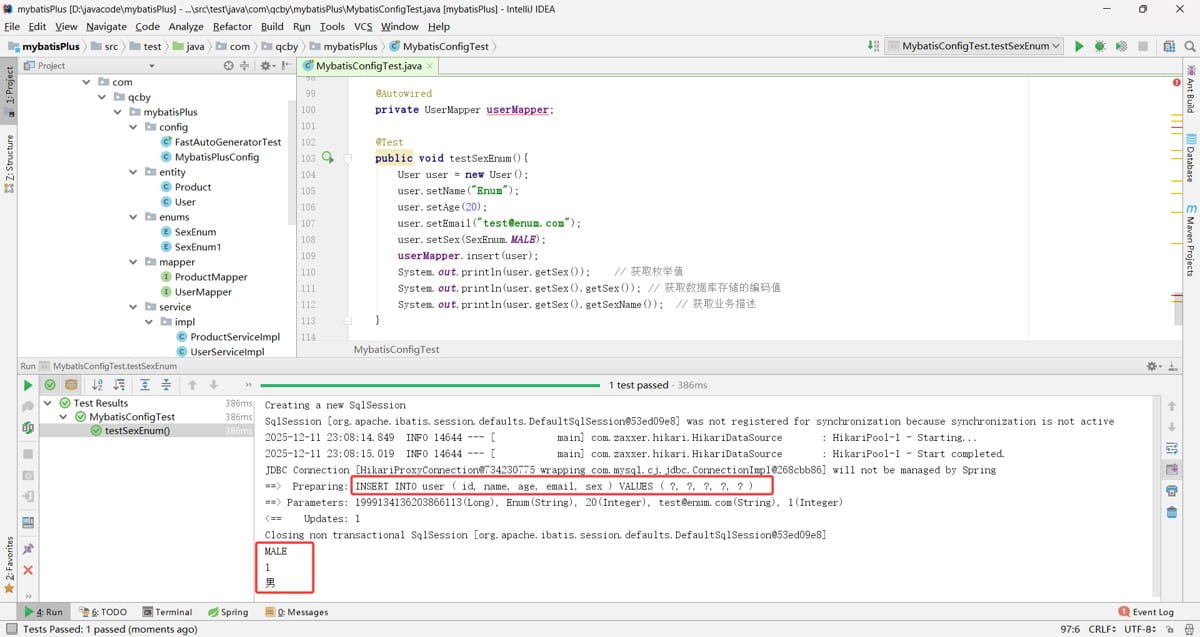Run MybatisConfigTest.testSexEnum from main toolbar
Image resolution: width=1200 pixels, height=637 pixels.
[x=1079, y=46]
